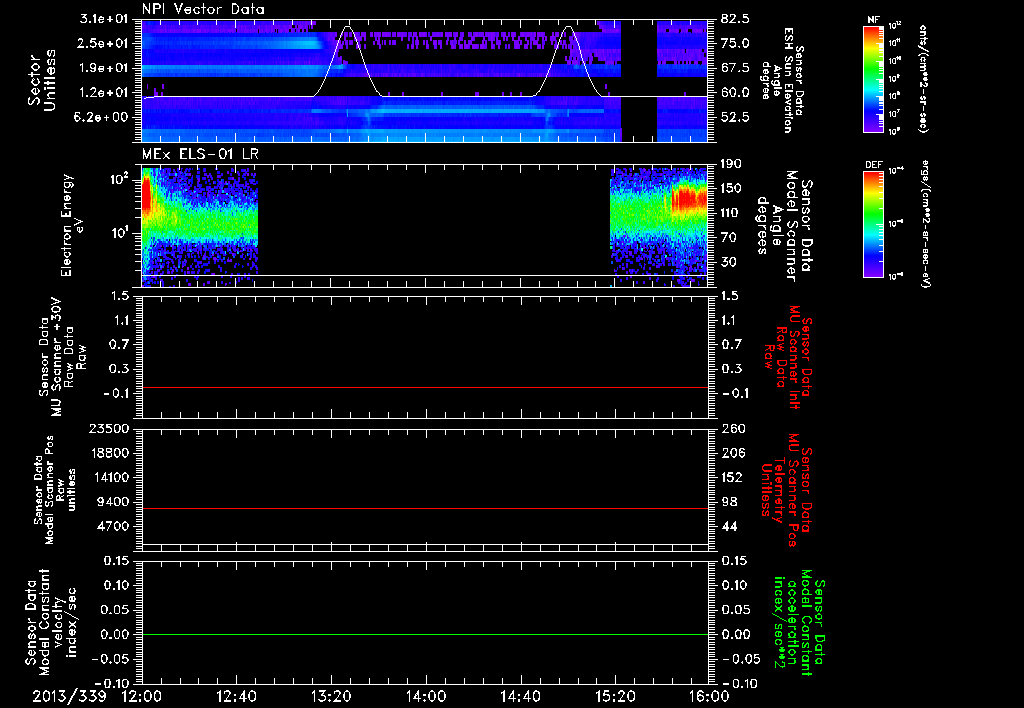Click the green velocity trace at 0.00

425,634
